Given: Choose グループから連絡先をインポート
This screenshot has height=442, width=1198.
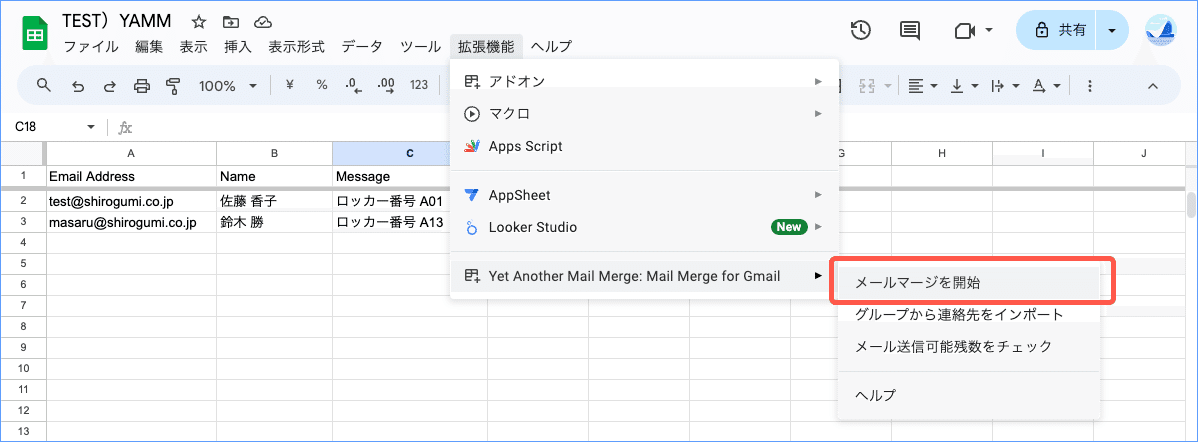Looking at the screenshot, I should click(x=969, y=314).
